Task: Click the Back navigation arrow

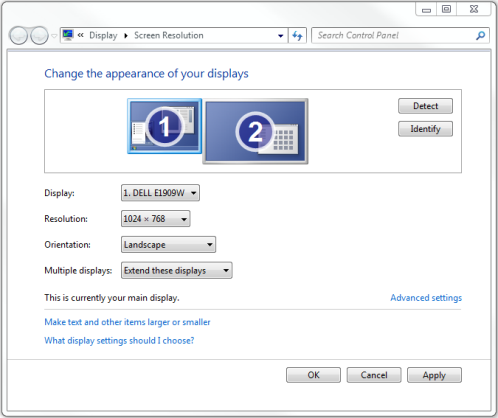Action: coord(19,35)
